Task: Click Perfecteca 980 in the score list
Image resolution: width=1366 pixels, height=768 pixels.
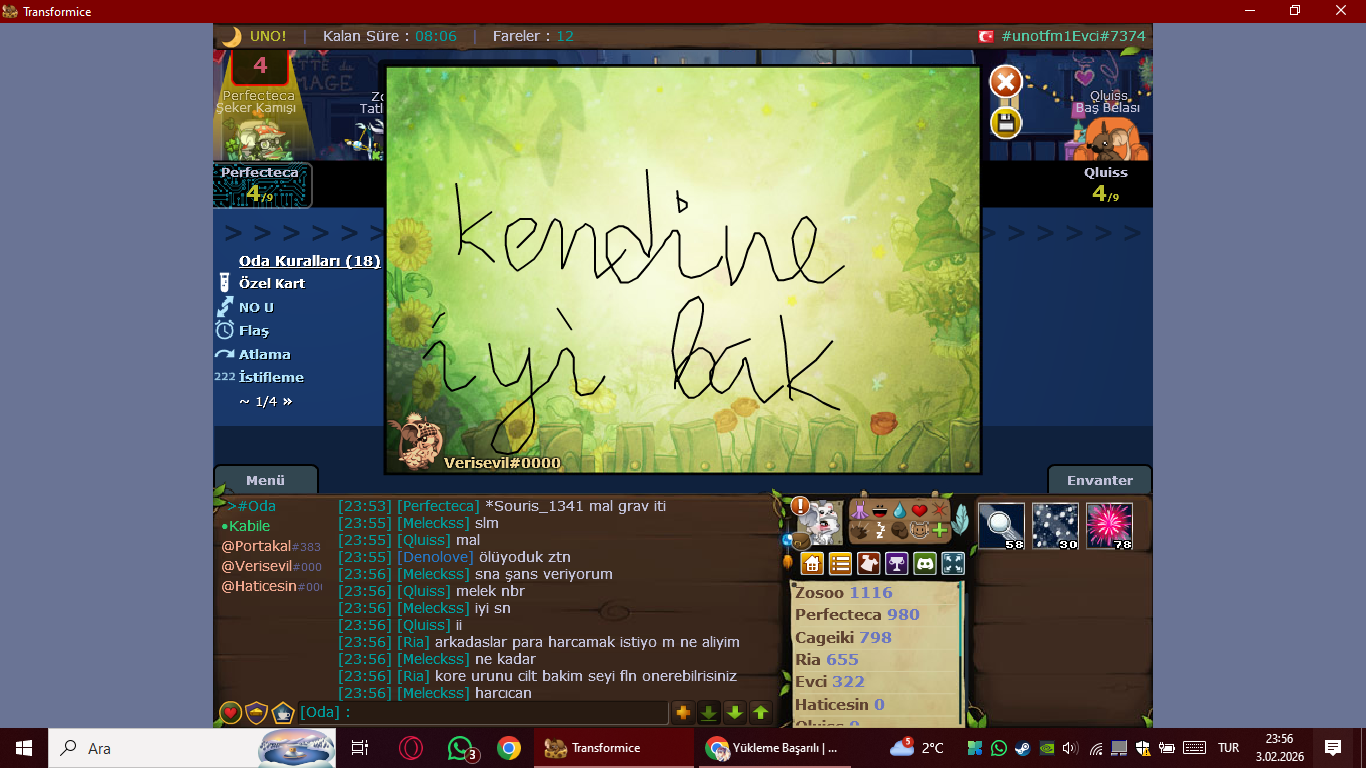Action: [x=857, y=615]
